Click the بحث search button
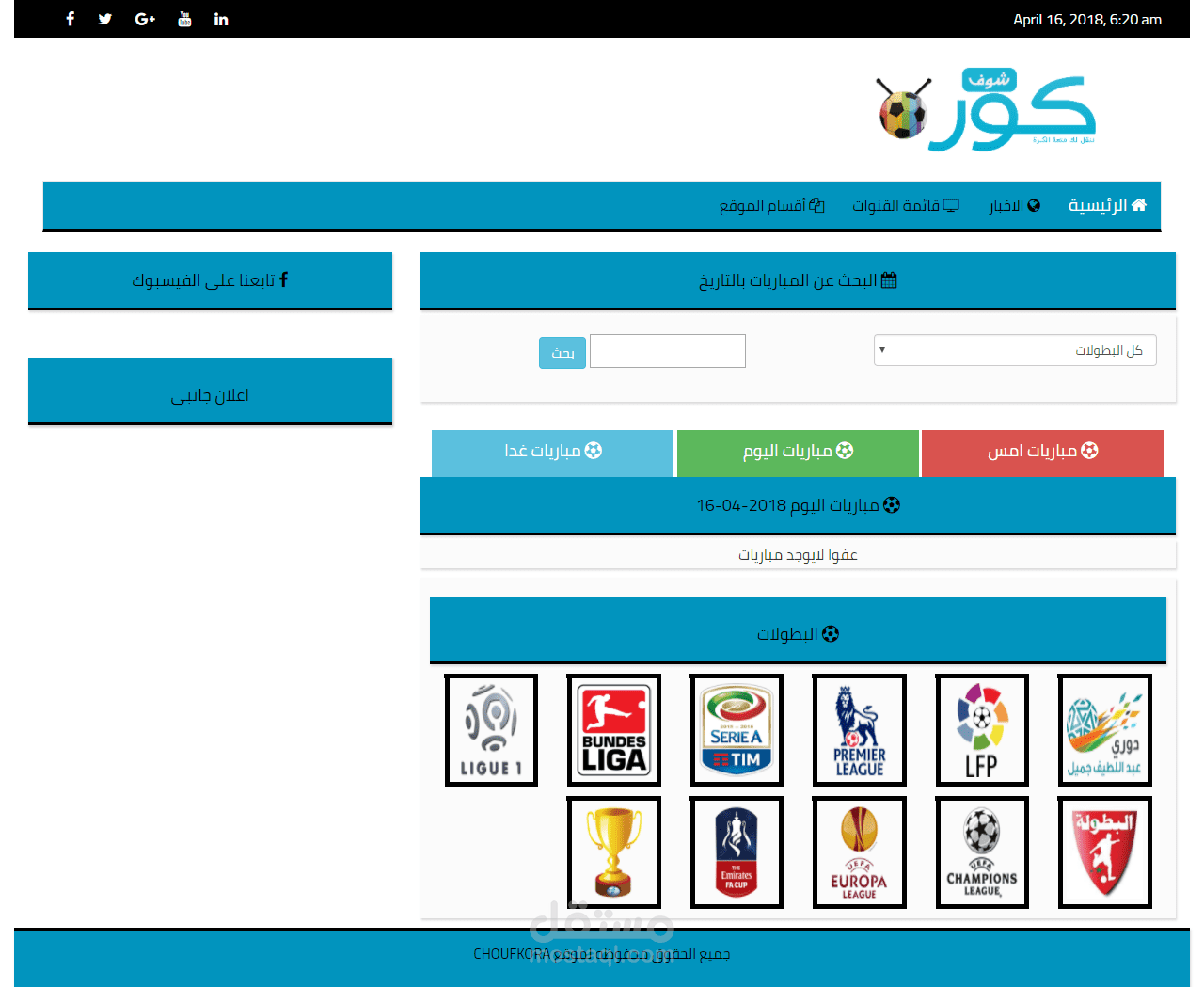Screen dimensions: 1204x987 562,353
